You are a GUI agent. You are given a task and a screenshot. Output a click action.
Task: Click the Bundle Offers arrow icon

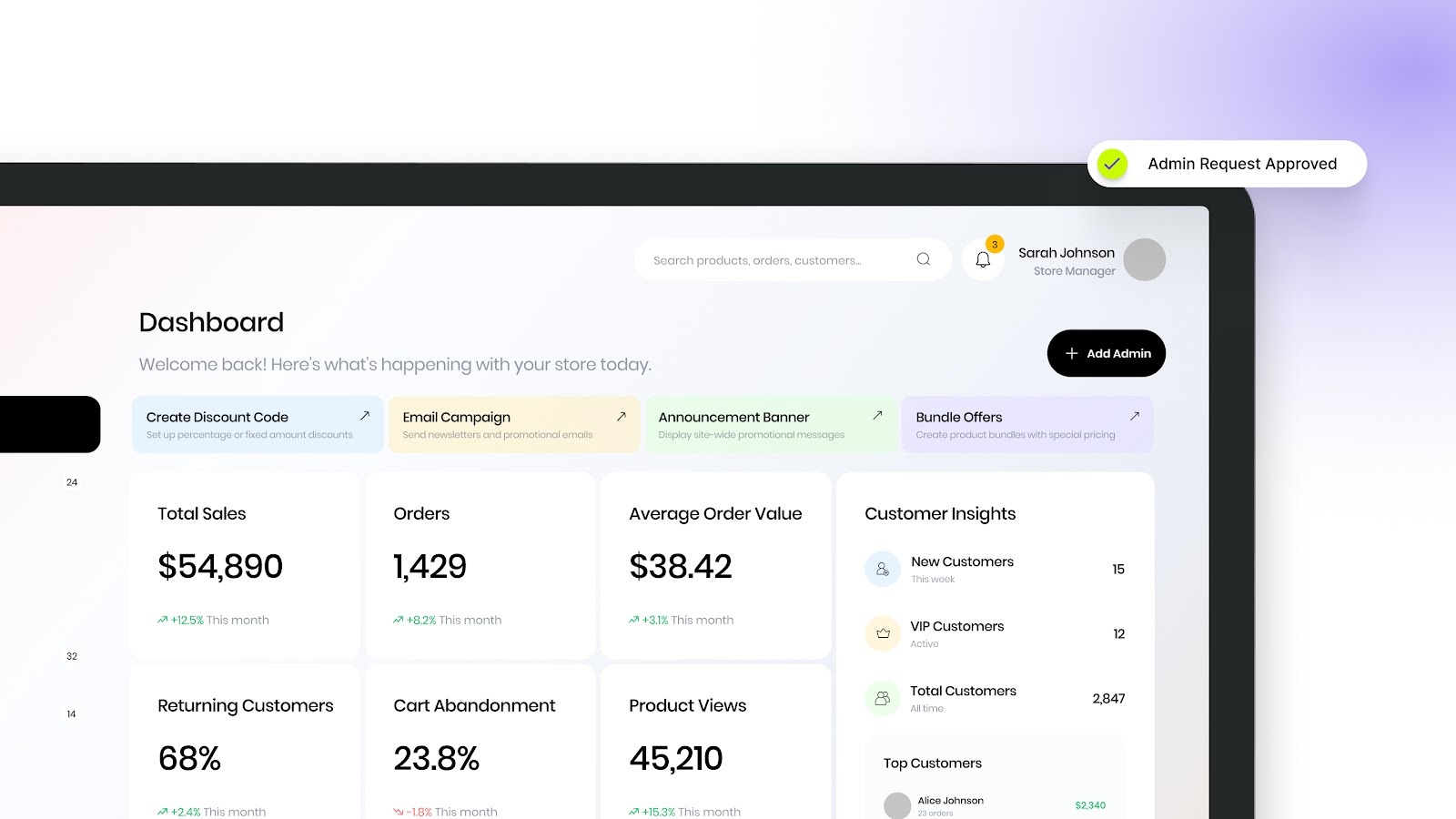tap(1134, 415)
